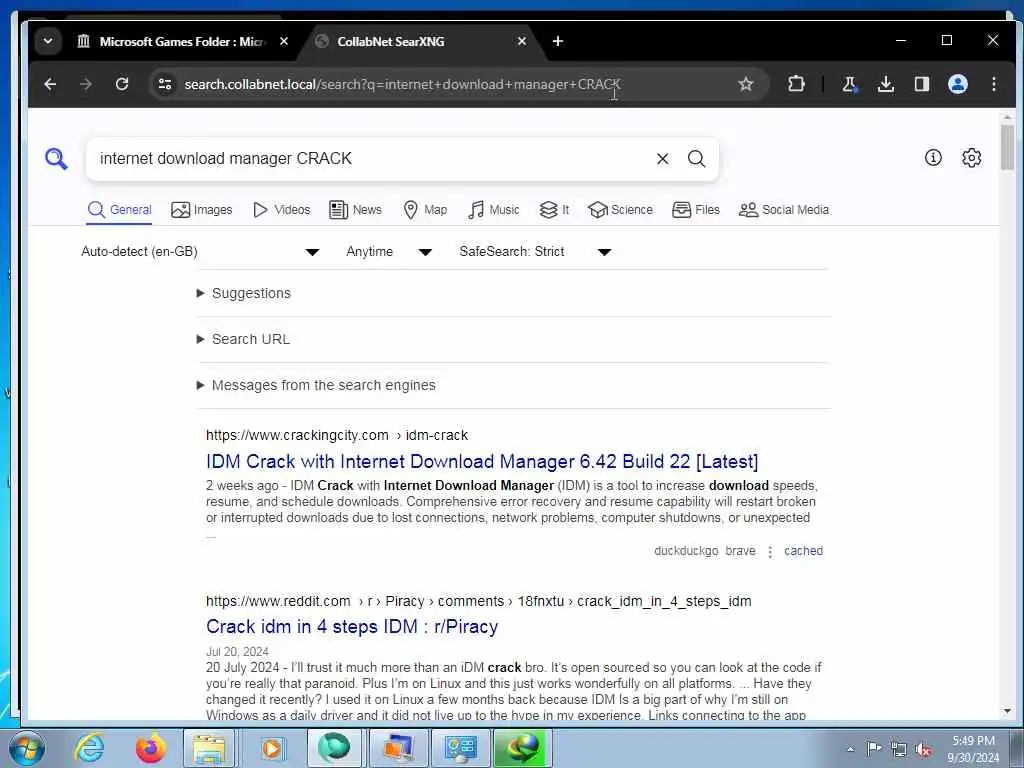This screenshot has height=768, width=1024.
Task: Open the reddit.com result URL
Action: [x=479, y=601]
